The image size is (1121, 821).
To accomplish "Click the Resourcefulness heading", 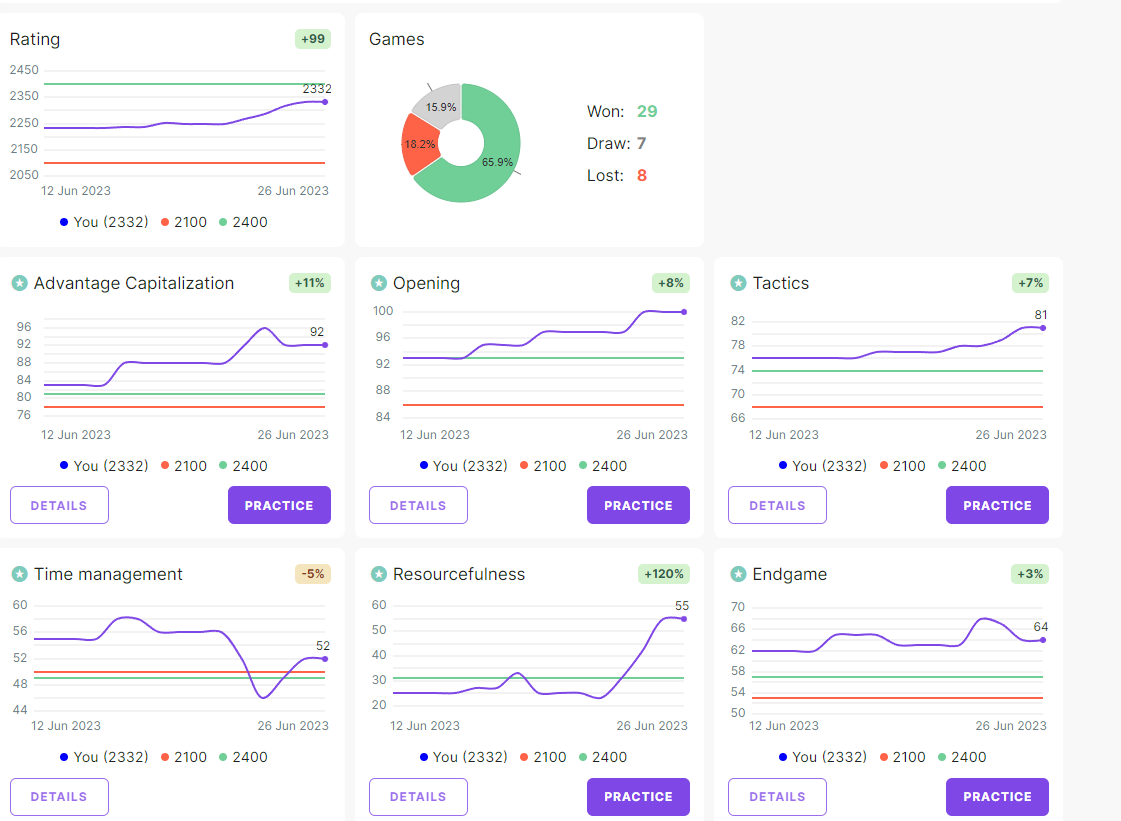I will point(459,574).
